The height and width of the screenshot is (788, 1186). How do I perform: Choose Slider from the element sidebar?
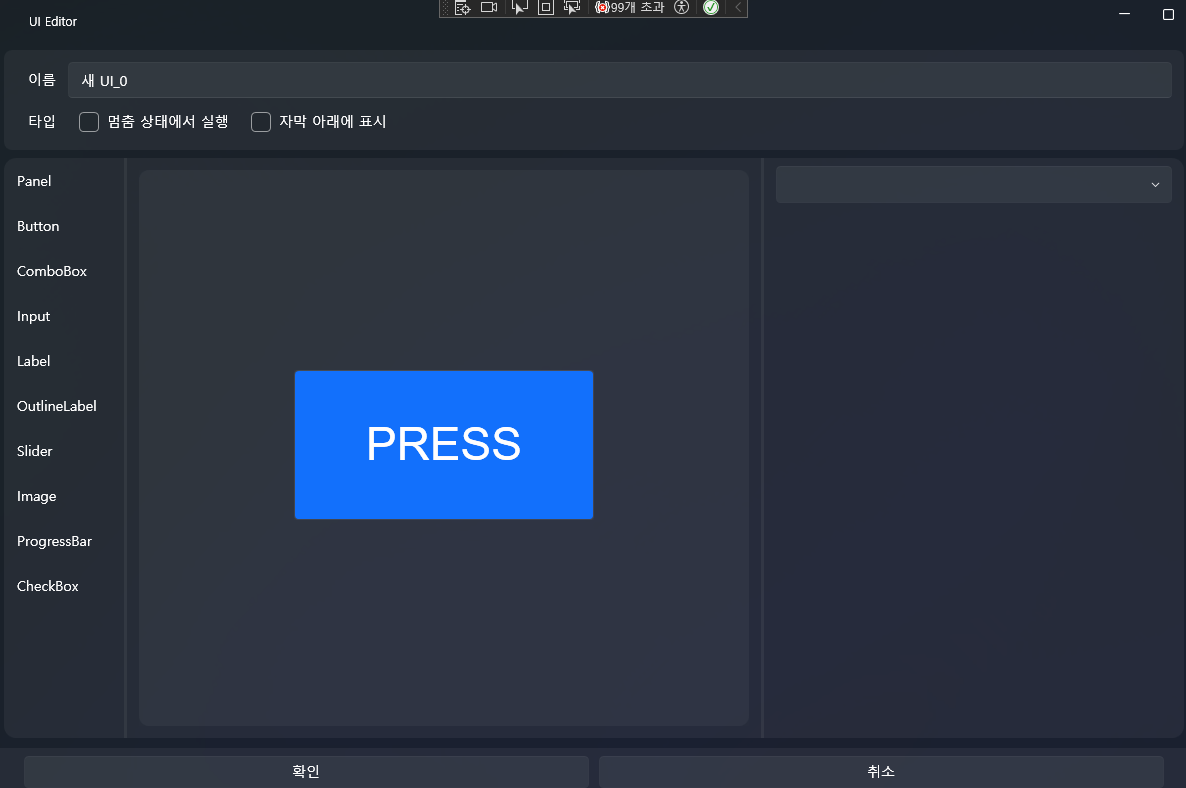pyautogui.click(x=34, y=451)
